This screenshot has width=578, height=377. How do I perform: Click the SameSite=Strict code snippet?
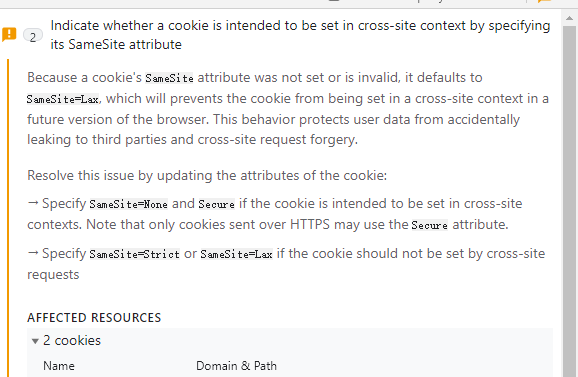pyautogui.click(x=134, y=254)
